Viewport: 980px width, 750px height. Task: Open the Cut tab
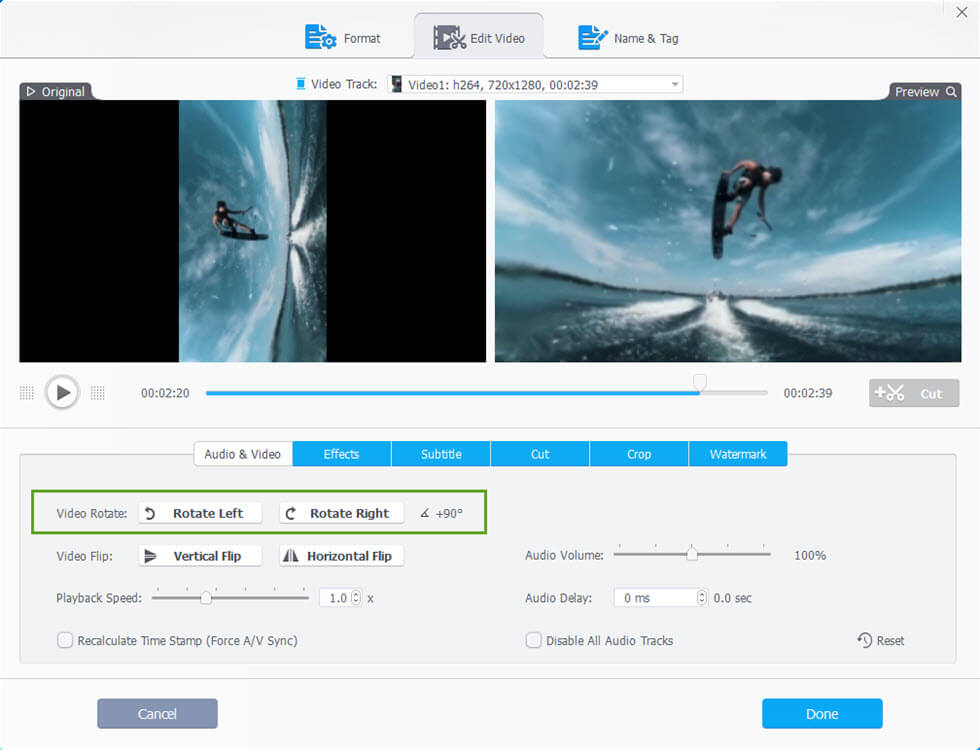click(x=540, y=454)
